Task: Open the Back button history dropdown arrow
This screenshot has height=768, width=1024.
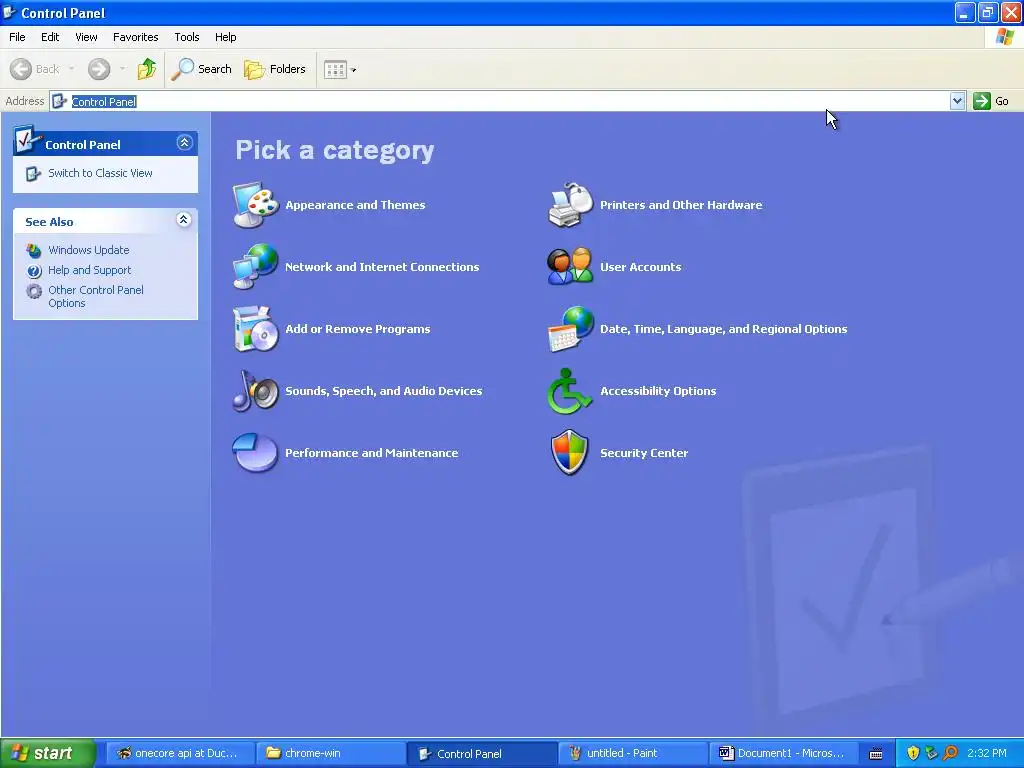Action: point(71,69)
